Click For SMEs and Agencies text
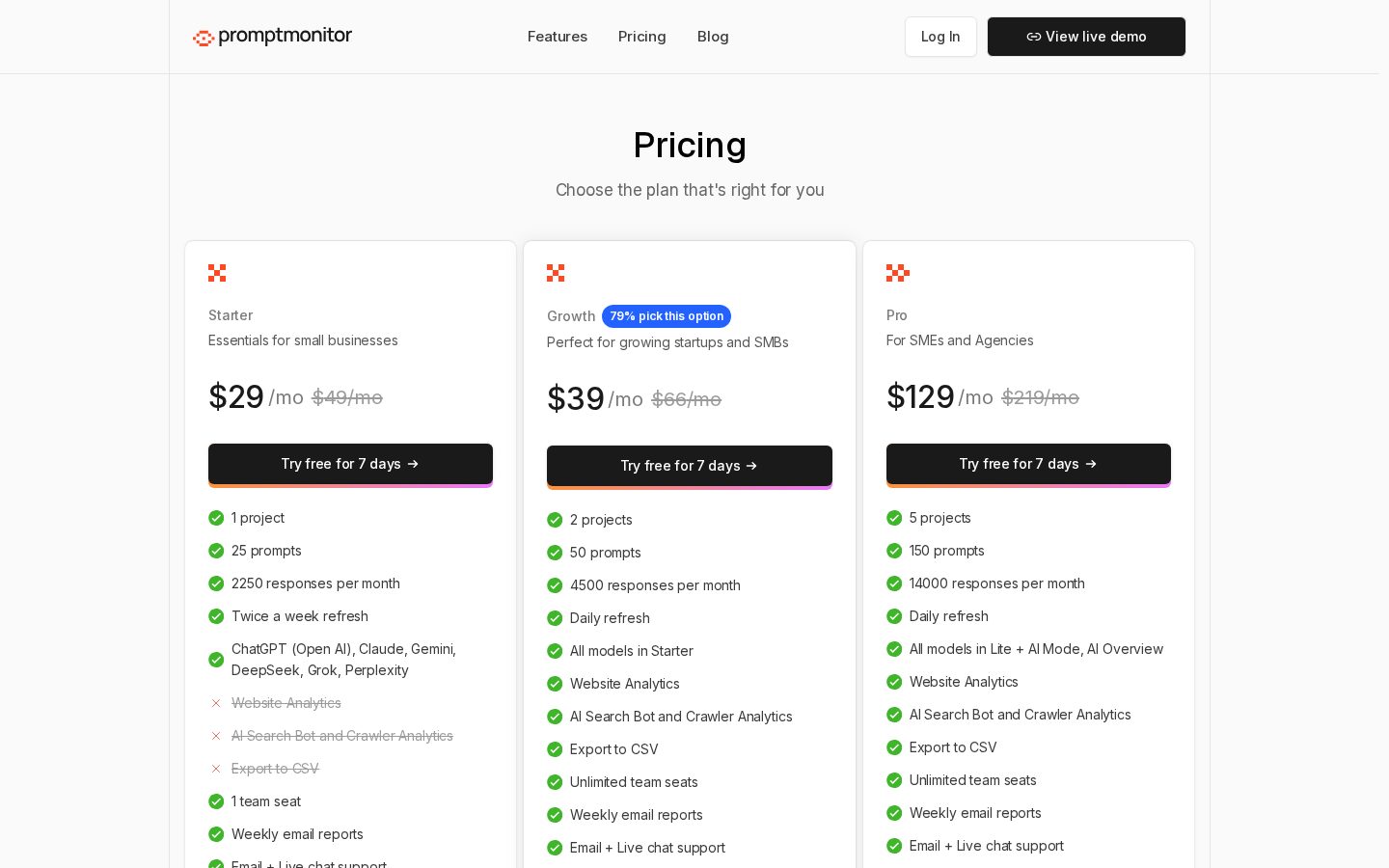 [x=960, y=340]
